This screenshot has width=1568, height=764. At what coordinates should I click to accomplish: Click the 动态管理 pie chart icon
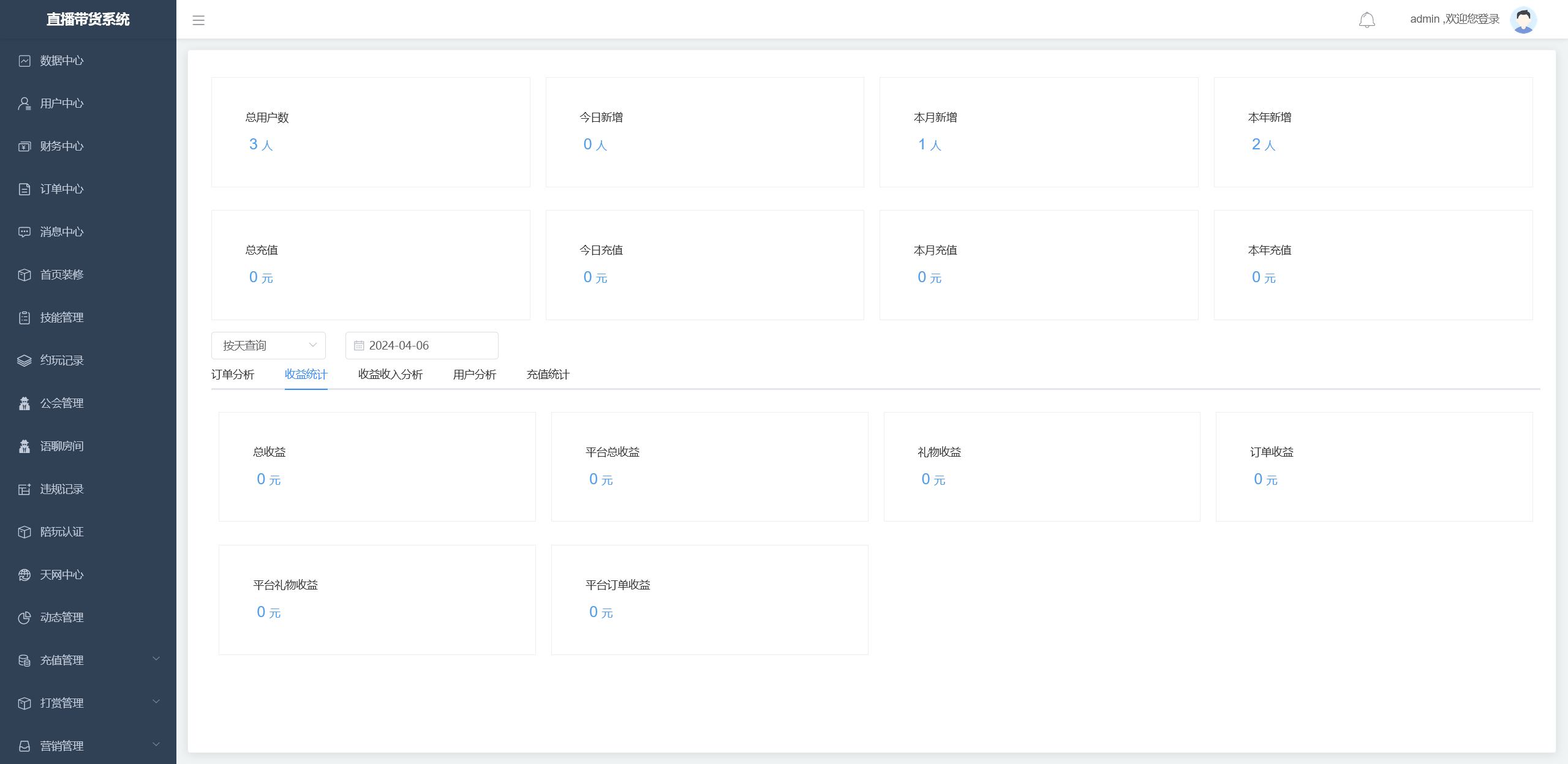tap(24, 618)
